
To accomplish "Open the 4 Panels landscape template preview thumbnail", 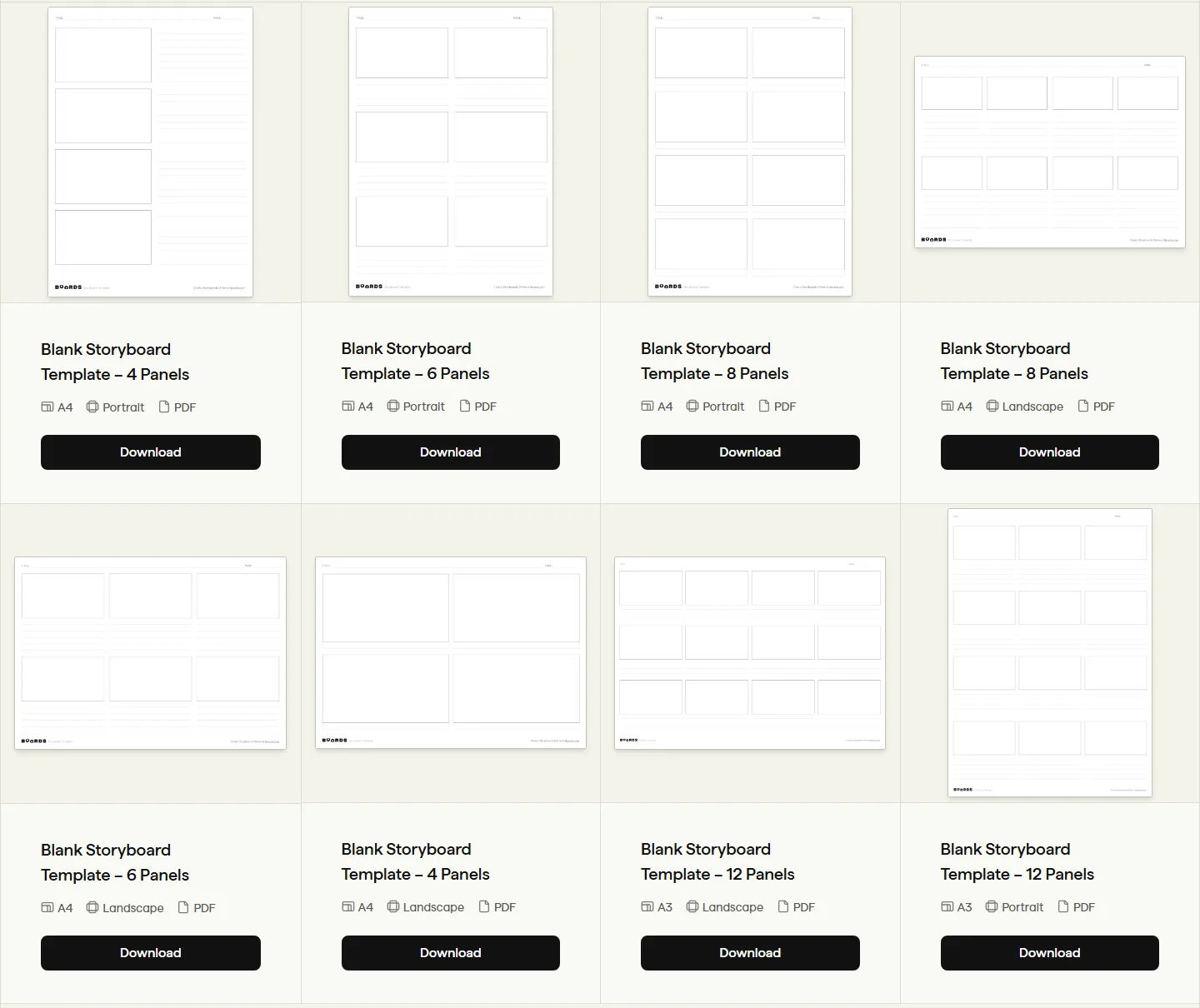I will [x=451, y=653].
